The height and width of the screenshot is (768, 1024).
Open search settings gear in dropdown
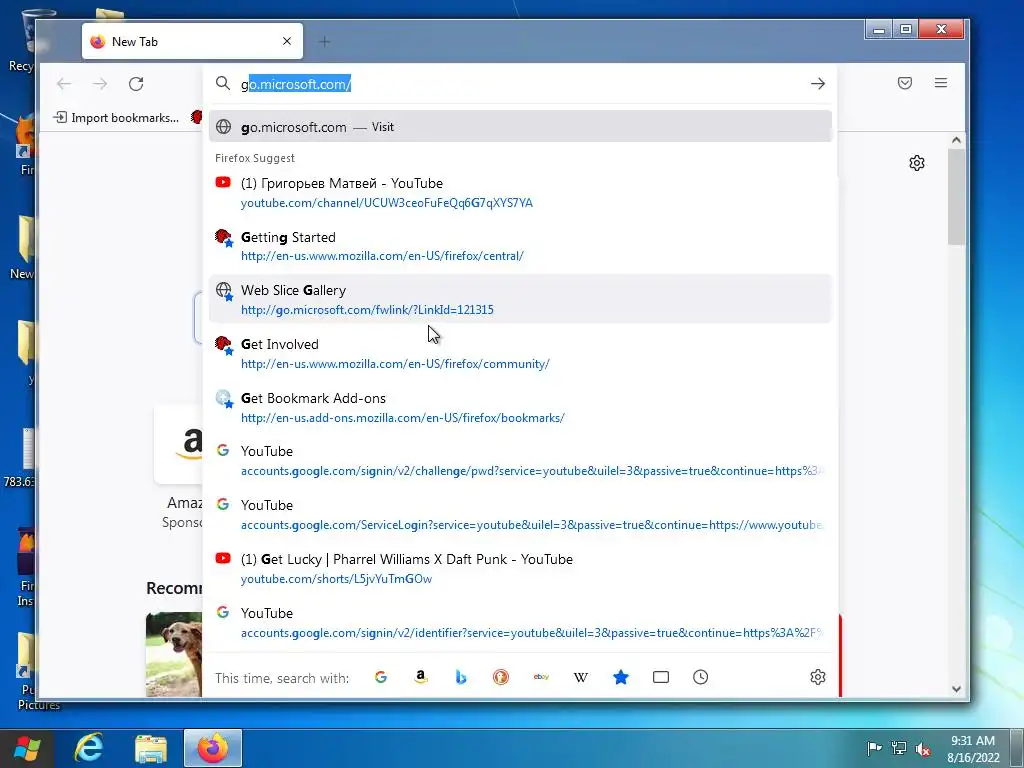[818, 677]
